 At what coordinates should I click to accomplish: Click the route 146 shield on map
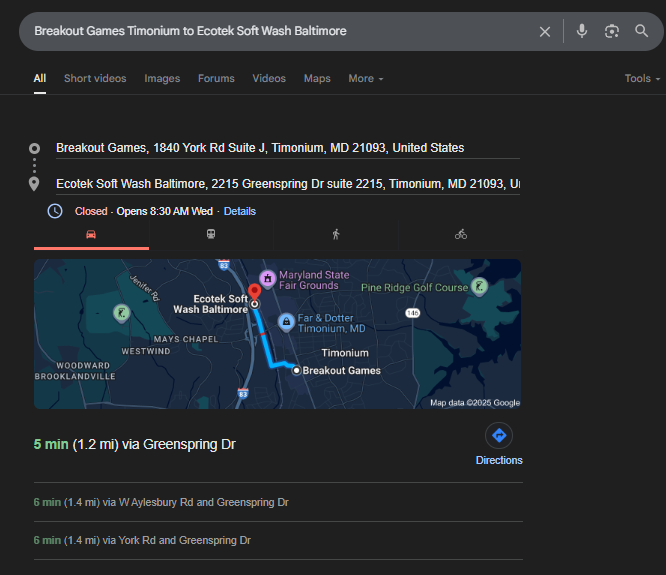pos(412,313)
